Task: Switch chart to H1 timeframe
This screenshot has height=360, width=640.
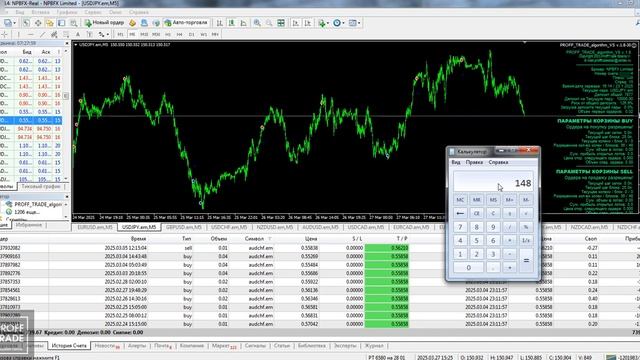Action: (x=168, y=35)
